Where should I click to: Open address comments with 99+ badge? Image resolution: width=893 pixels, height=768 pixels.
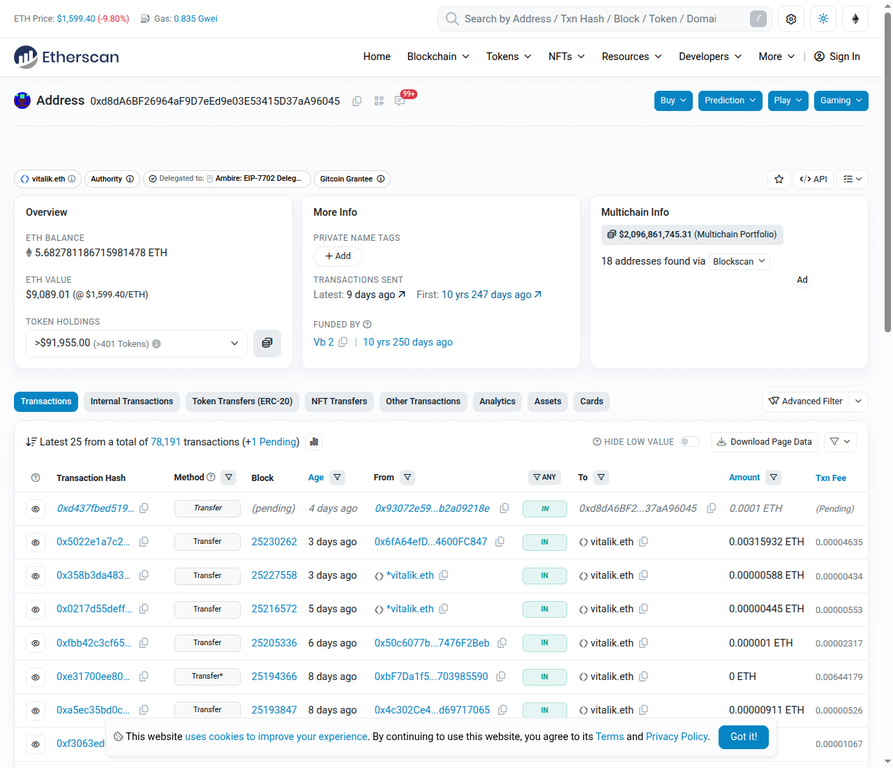[x=400, y=101]
